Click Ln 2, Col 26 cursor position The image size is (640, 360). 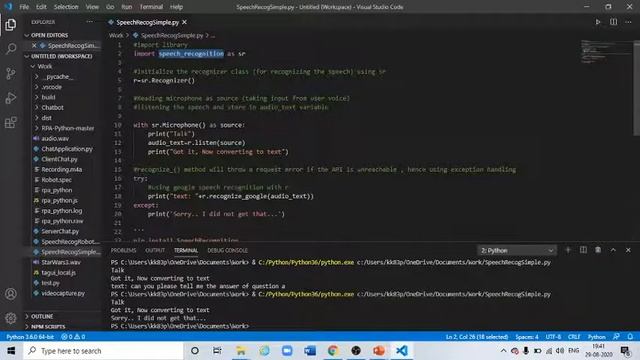[x=477, y=337]
